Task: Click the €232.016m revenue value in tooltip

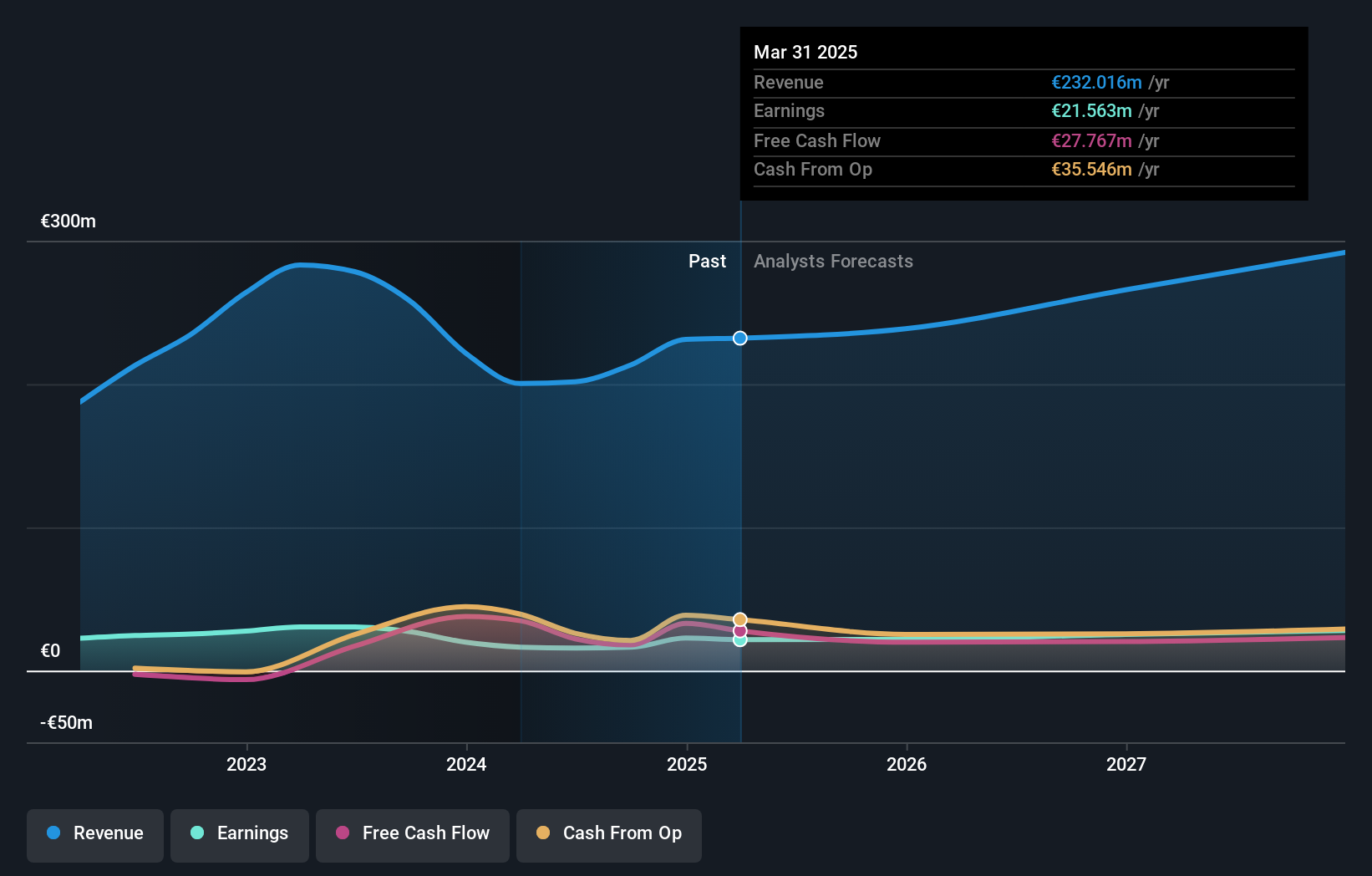Action: [x=1096, y=83]
